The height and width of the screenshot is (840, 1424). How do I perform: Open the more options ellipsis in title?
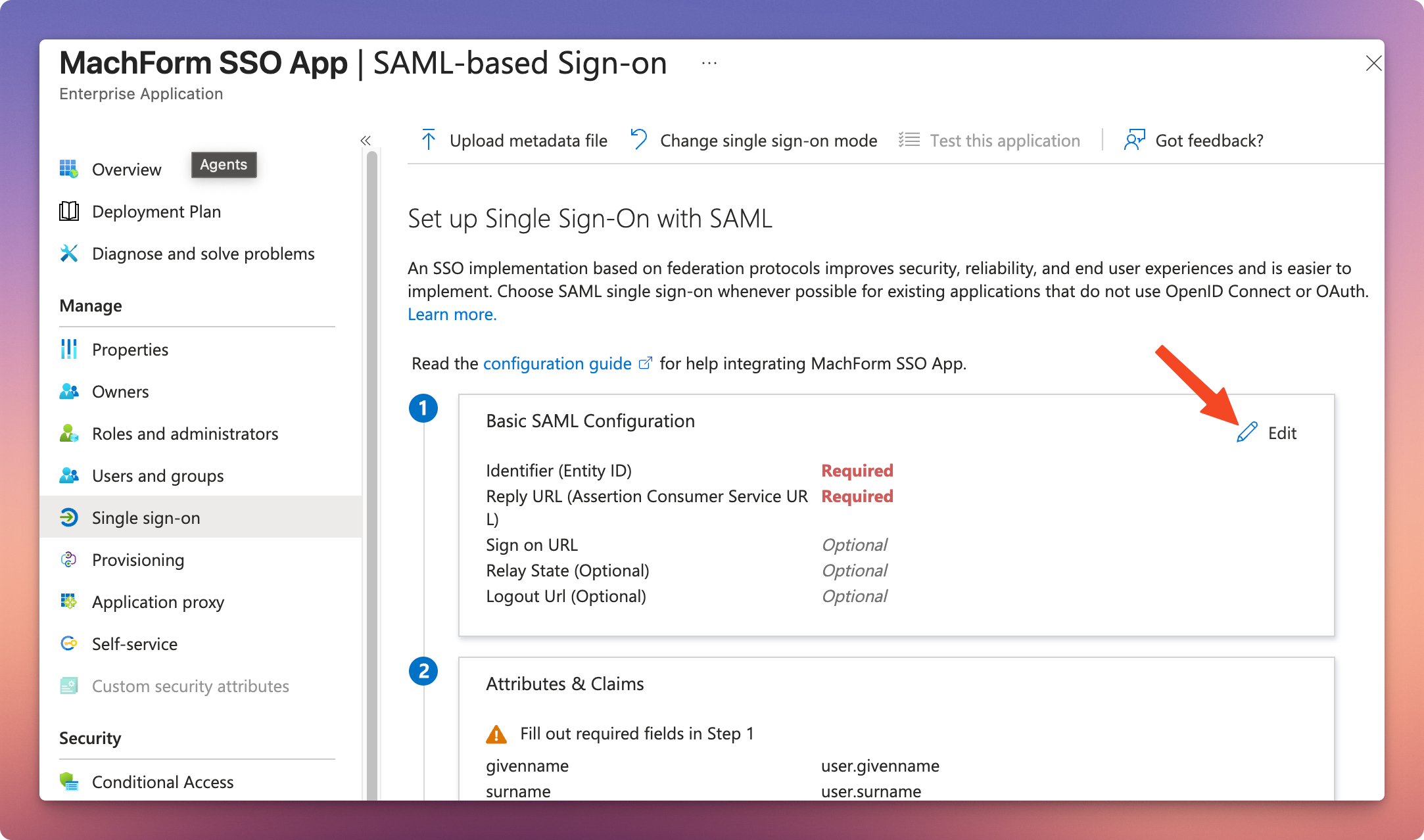(x=709, y=63)
